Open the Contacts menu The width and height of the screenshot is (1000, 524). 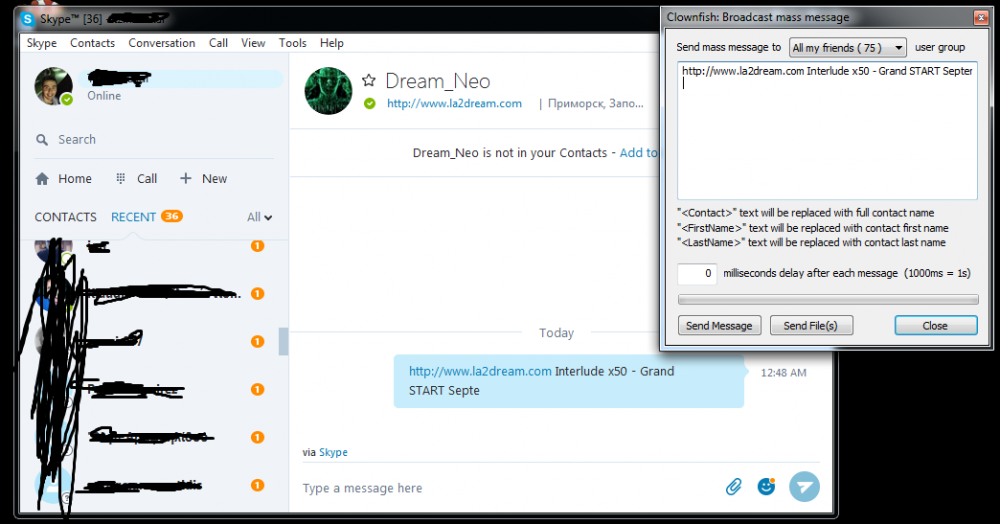92,43
